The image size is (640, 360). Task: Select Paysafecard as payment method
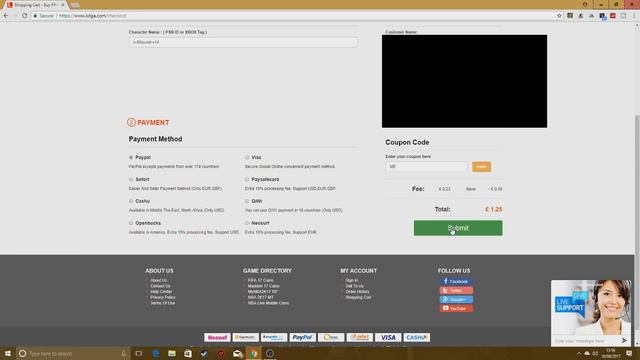click(x=247, y=179)
